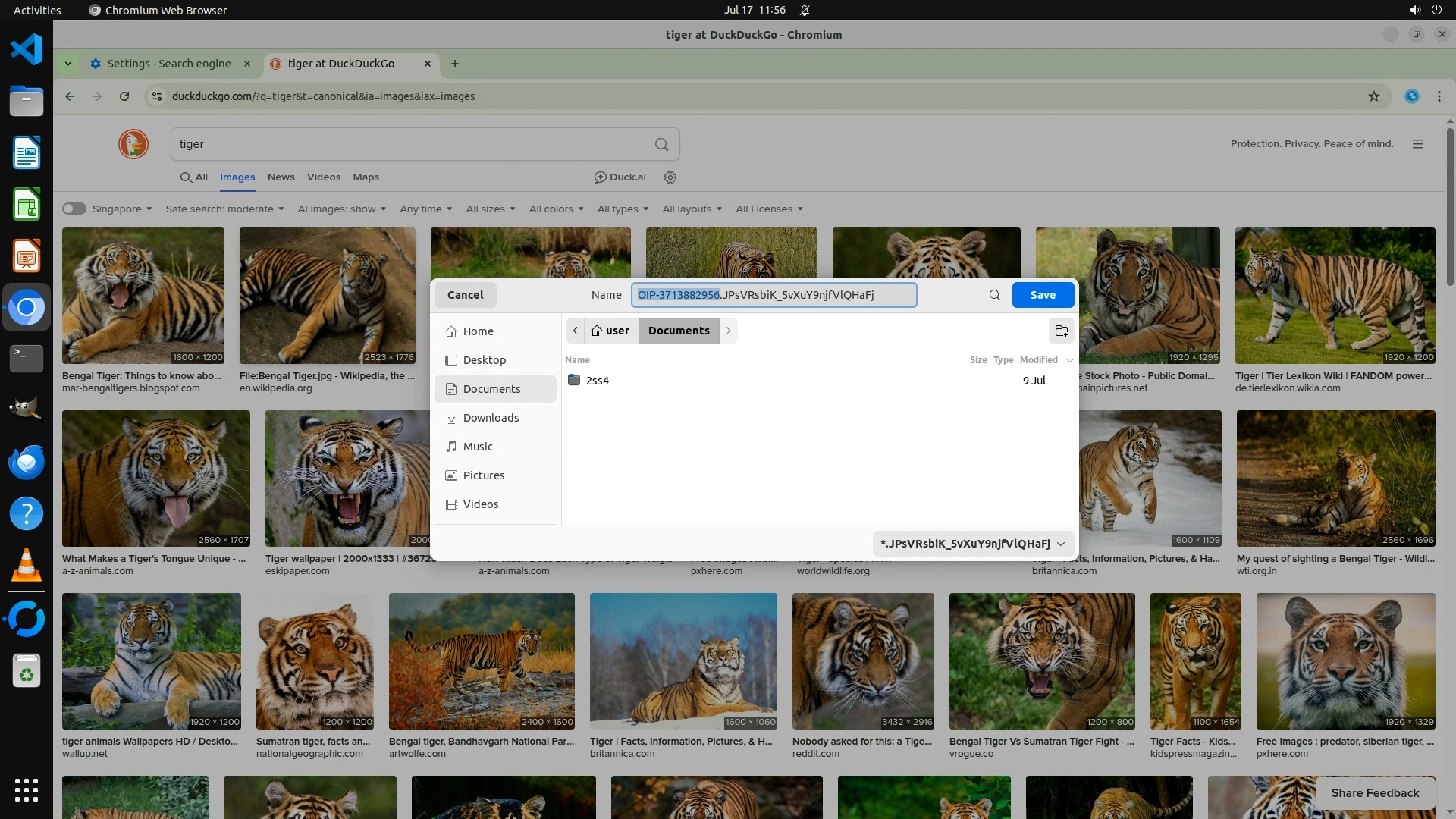The height and width of the screenshot is (819, 1456).
Task: Bookmark the page with the star icon
Action: click(1373, 96)
